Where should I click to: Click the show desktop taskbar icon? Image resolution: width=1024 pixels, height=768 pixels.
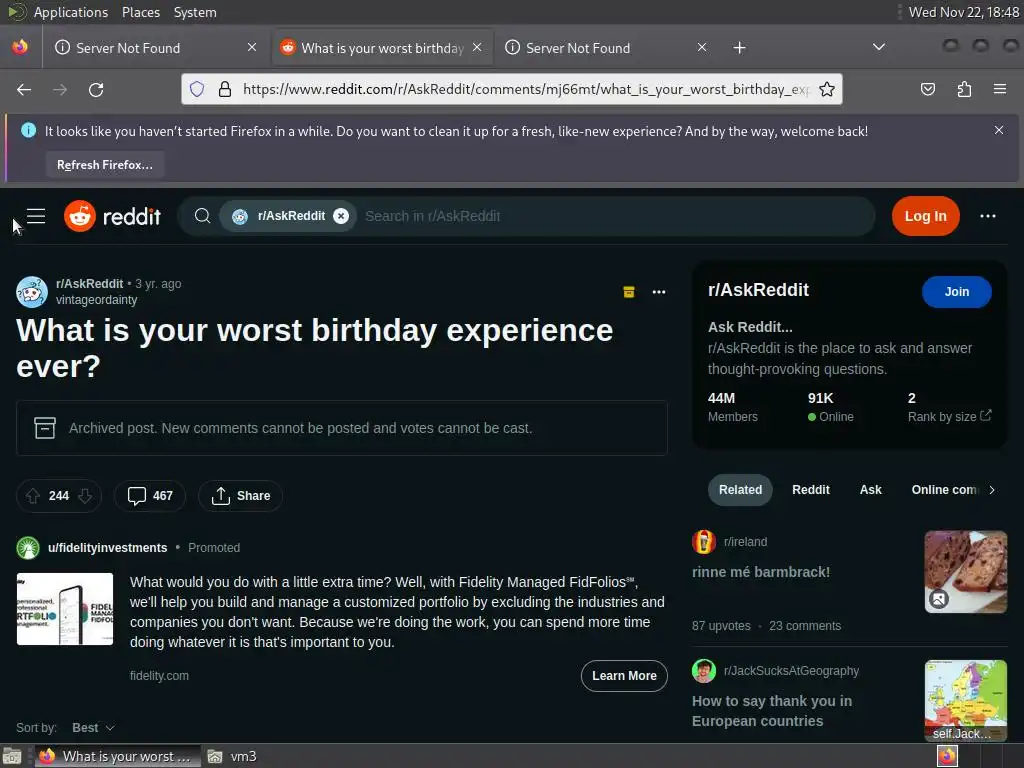[12, 756]
